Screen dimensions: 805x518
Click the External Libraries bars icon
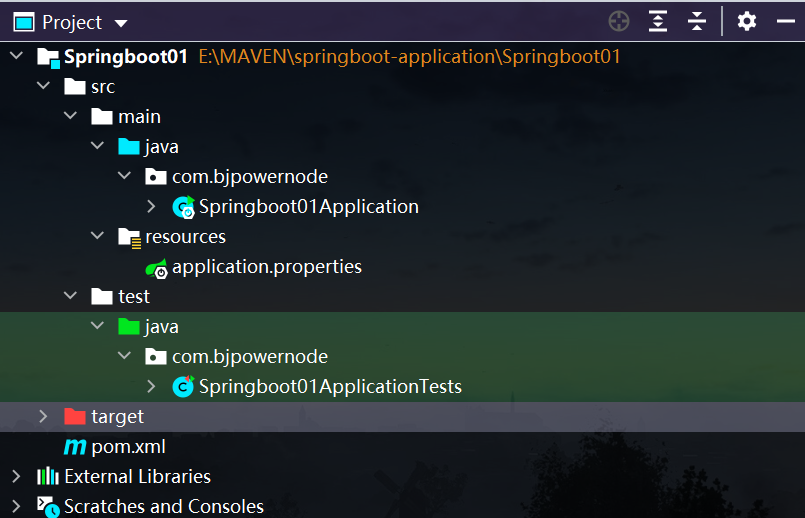point(48,476)
